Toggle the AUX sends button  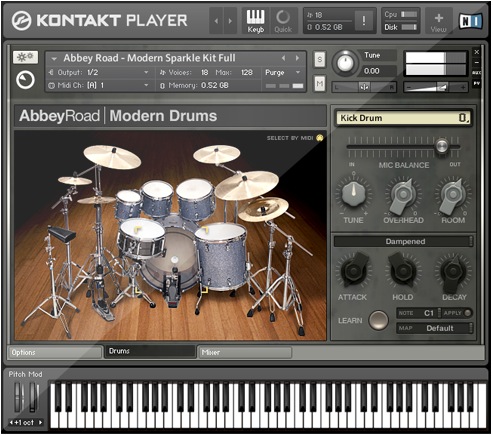coord(477,73)
